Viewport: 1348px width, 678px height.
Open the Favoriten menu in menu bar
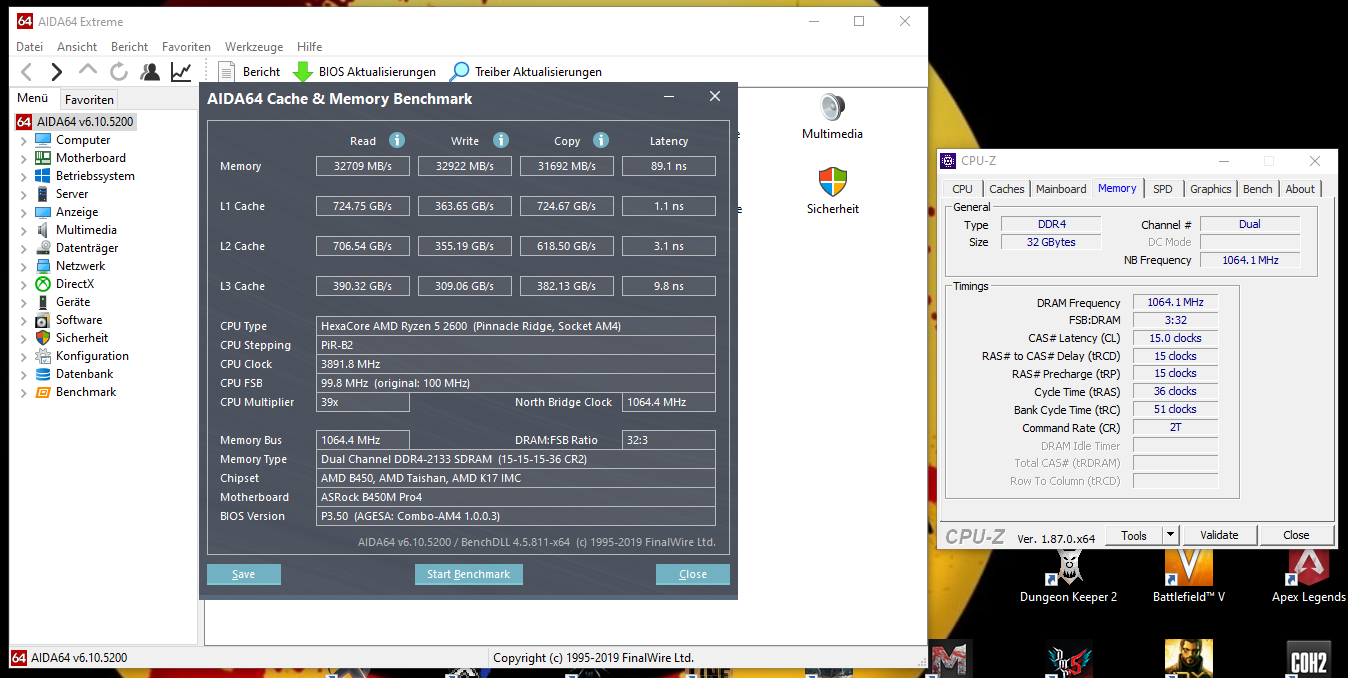(x=186, y=46)
